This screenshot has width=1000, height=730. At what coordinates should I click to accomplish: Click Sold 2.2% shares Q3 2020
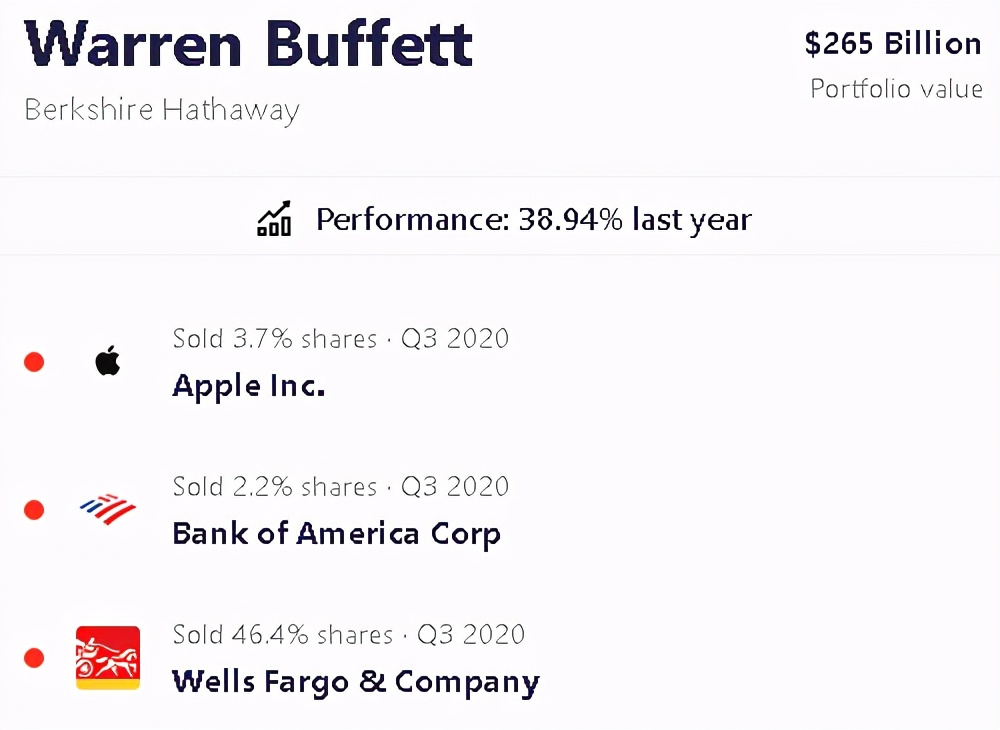pos(340,486)
